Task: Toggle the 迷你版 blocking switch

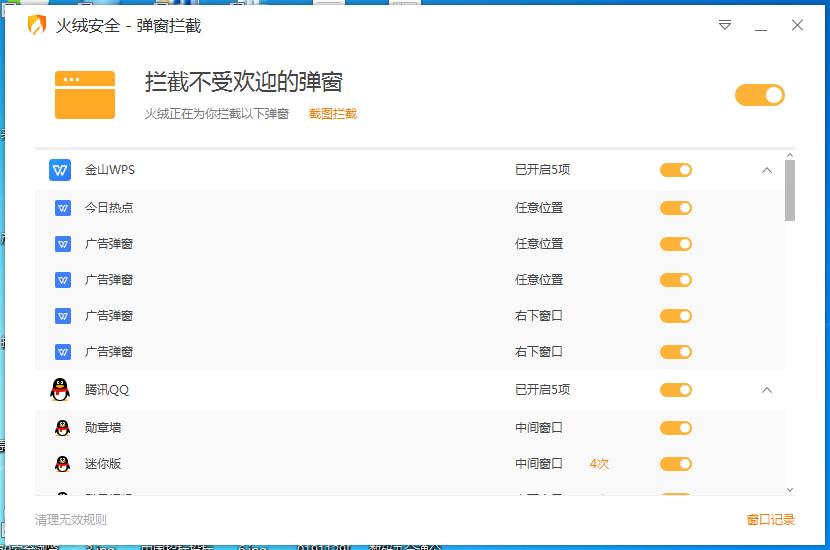Action: pyautogui.click(x=676, y=464)
